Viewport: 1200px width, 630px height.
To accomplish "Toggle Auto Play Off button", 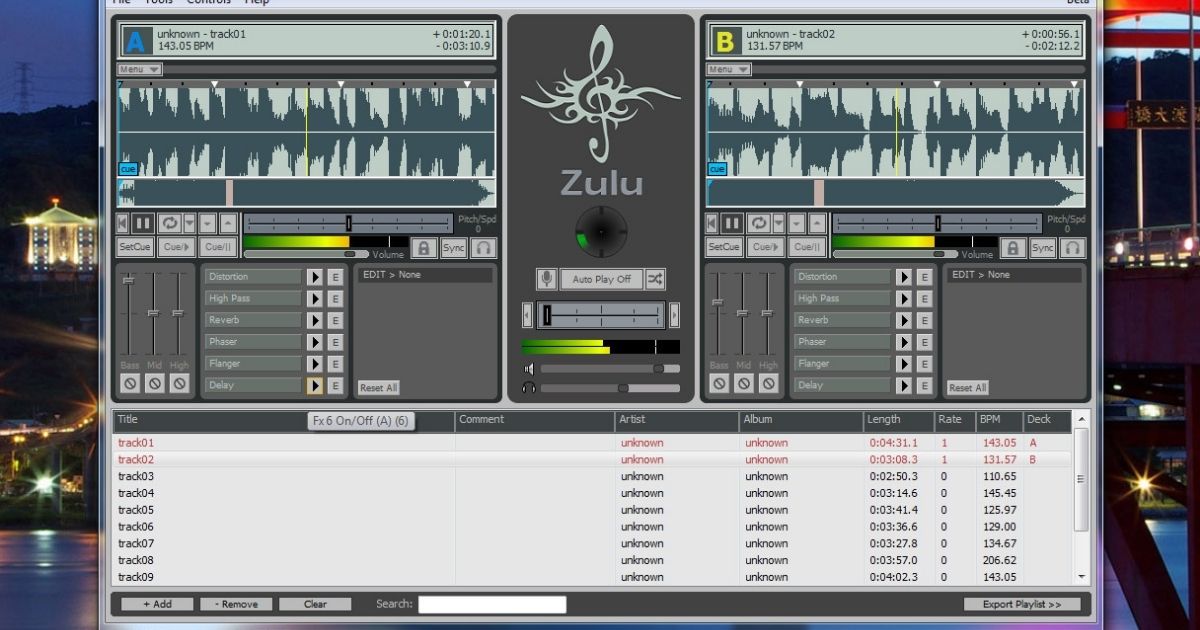I will 601,279.
